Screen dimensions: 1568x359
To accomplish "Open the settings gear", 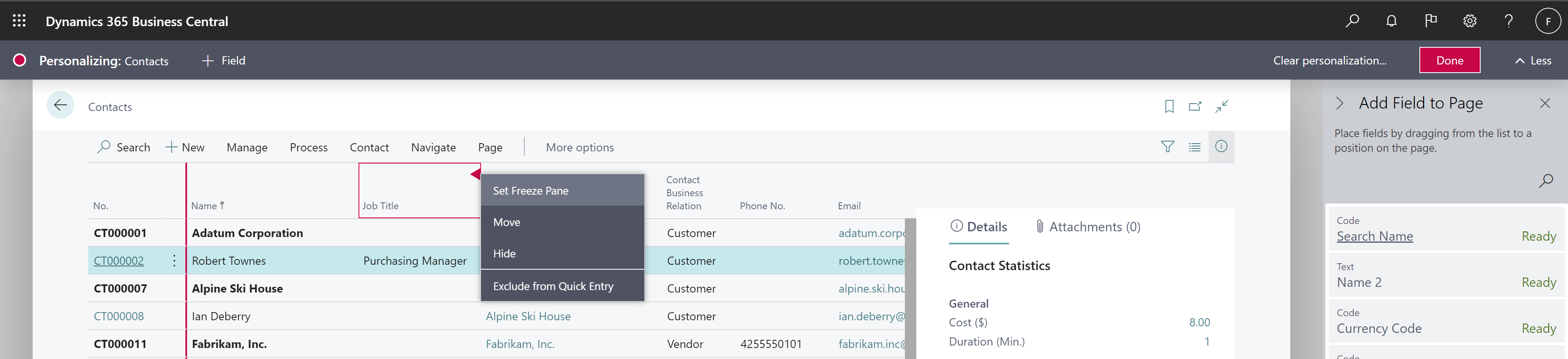I will point(1470,21).
